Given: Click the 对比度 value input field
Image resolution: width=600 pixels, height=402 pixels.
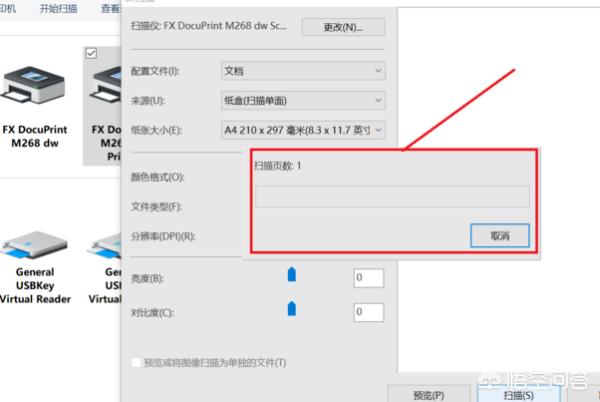Looking at the screenshot, I should tap(369, 313).
